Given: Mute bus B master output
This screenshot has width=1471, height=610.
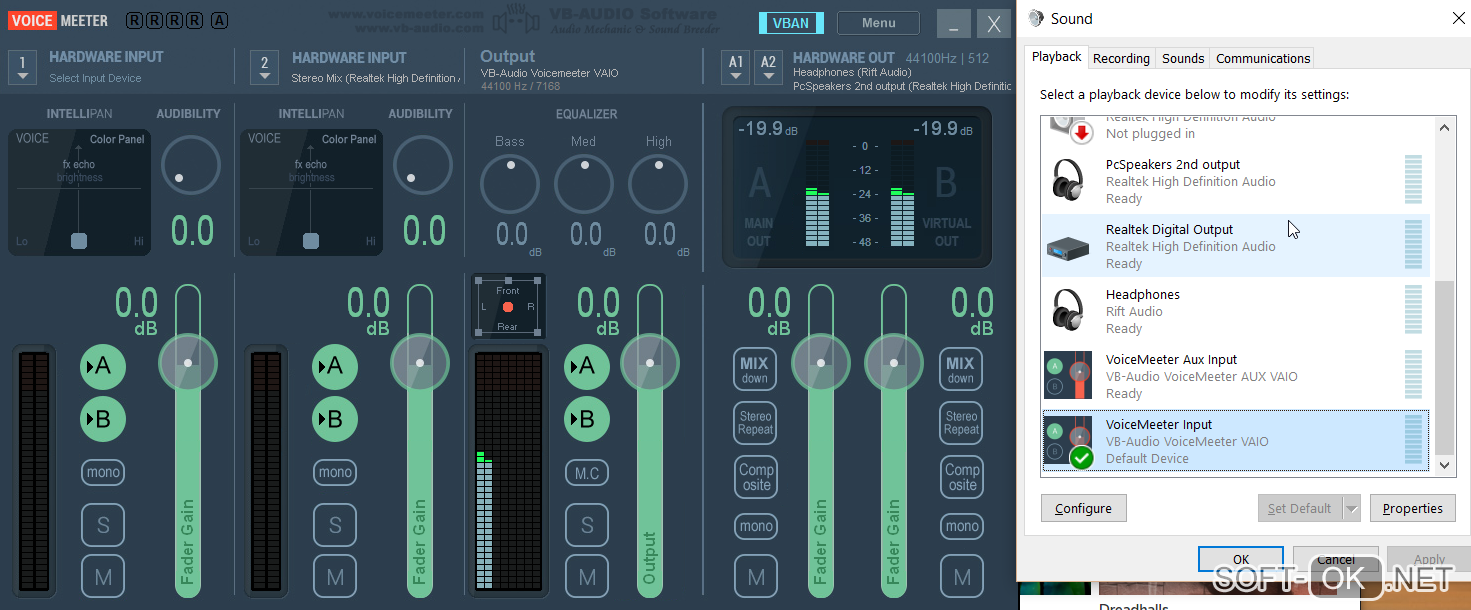Looking at the screenshot, I should pyautogui.click(x=961, y=577).
